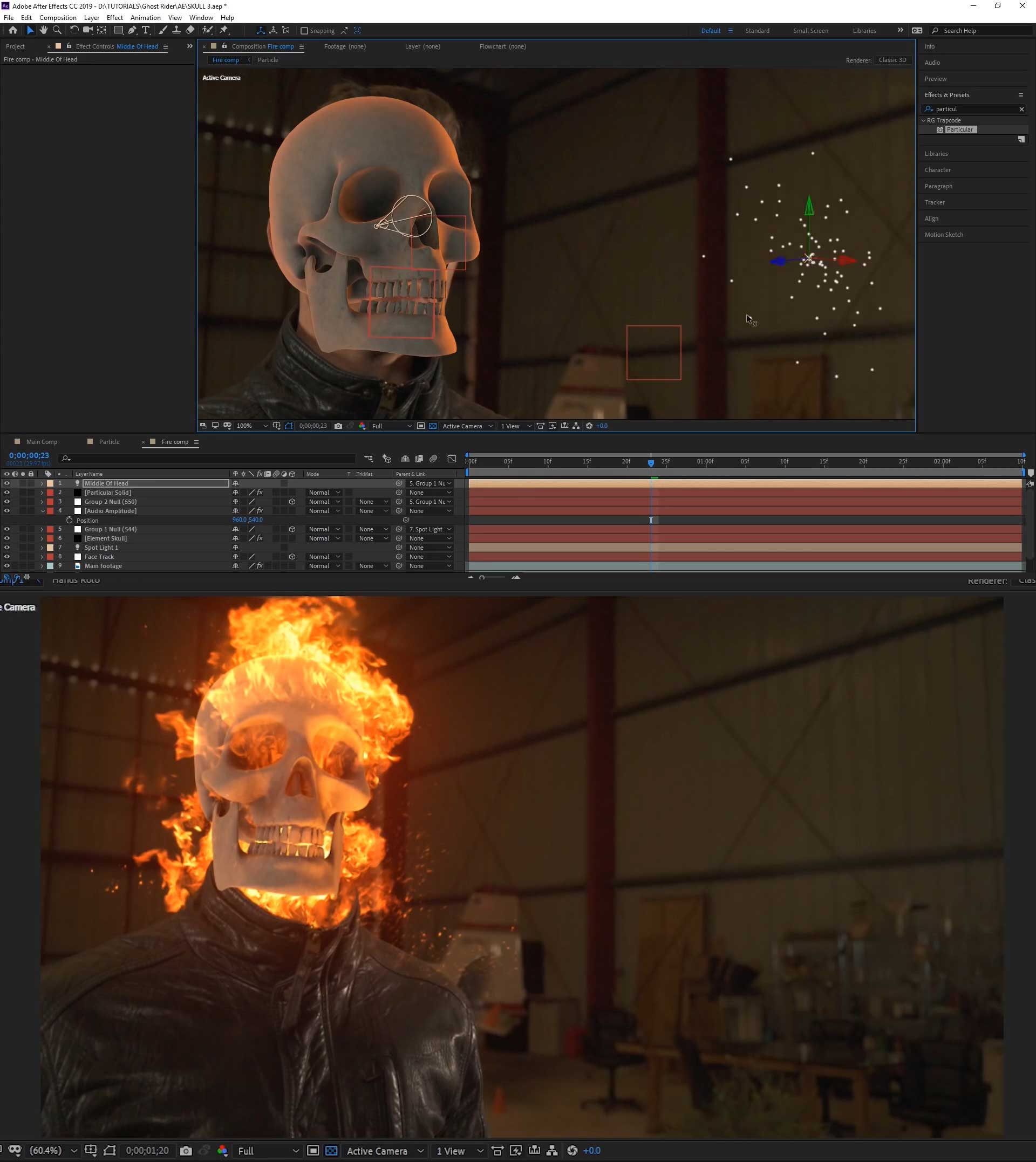Open the upper viewer's 1 View layout dropdown

point(516,426)
